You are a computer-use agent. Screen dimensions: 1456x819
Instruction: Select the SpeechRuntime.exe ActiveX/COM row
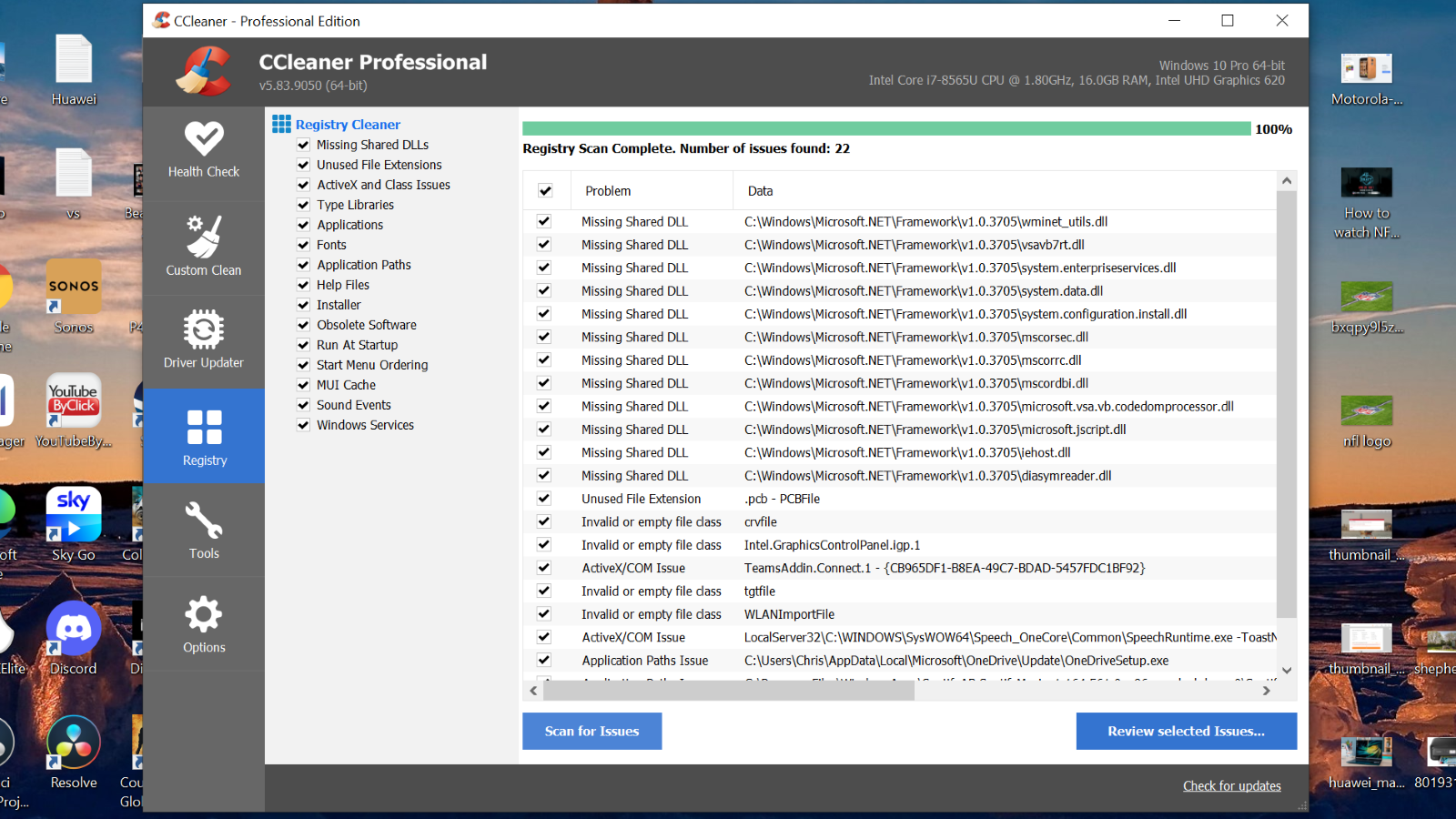tap(899, 638)
